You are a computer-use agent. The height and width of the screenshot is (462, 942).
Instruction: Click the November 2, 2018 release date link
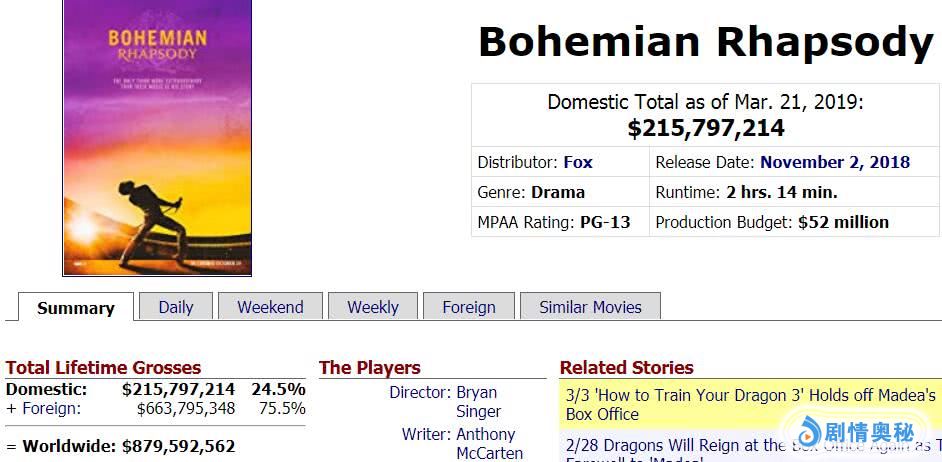click(x=835, y=162)
